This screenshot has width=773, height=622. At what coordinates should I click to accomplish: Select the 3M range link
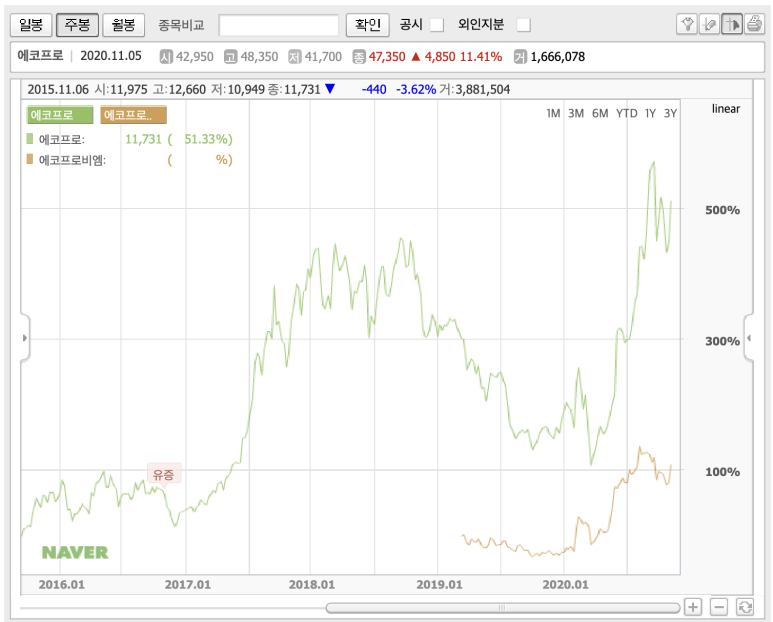point(576,113)
